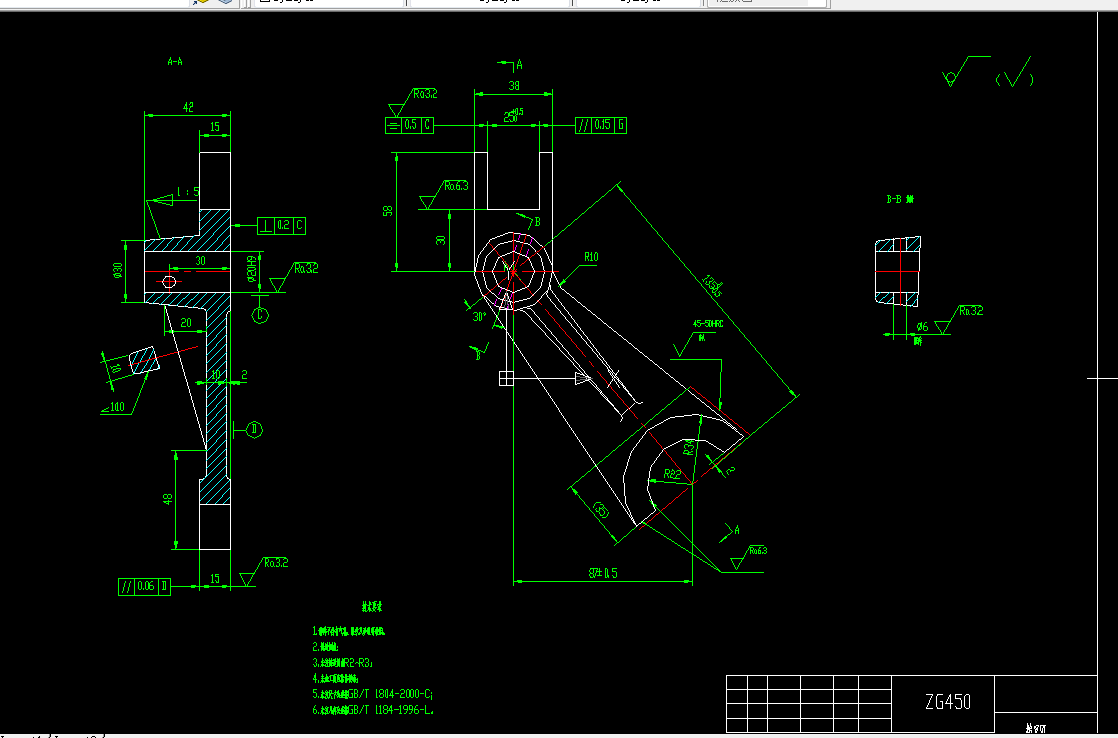1118x738 pixels.
Task: Click technical note 3 mentioning R2-R3
Action: (x=342, y=662)
